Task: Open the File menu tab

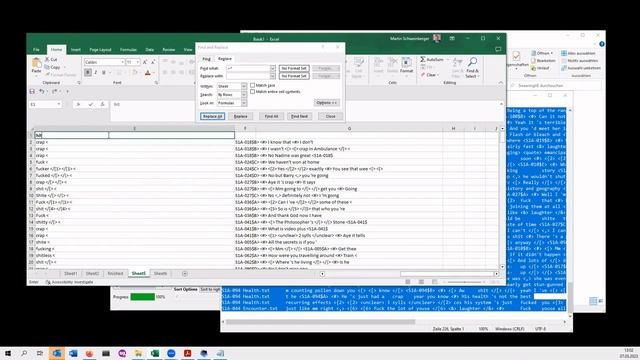Action: tap(36, 49)
